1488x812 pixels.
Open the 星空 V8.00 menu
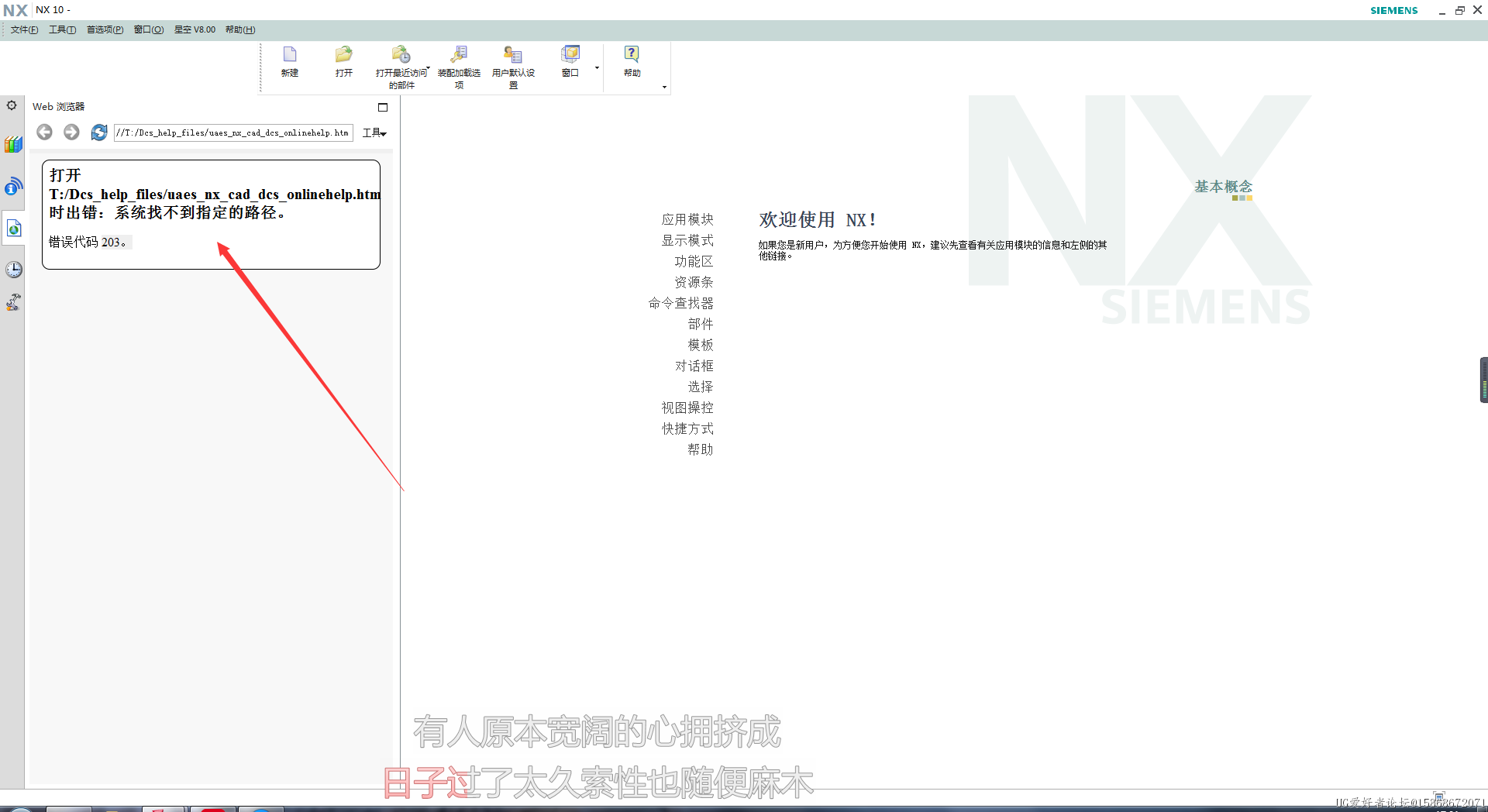pyautogui.click(x=195, y=29)
